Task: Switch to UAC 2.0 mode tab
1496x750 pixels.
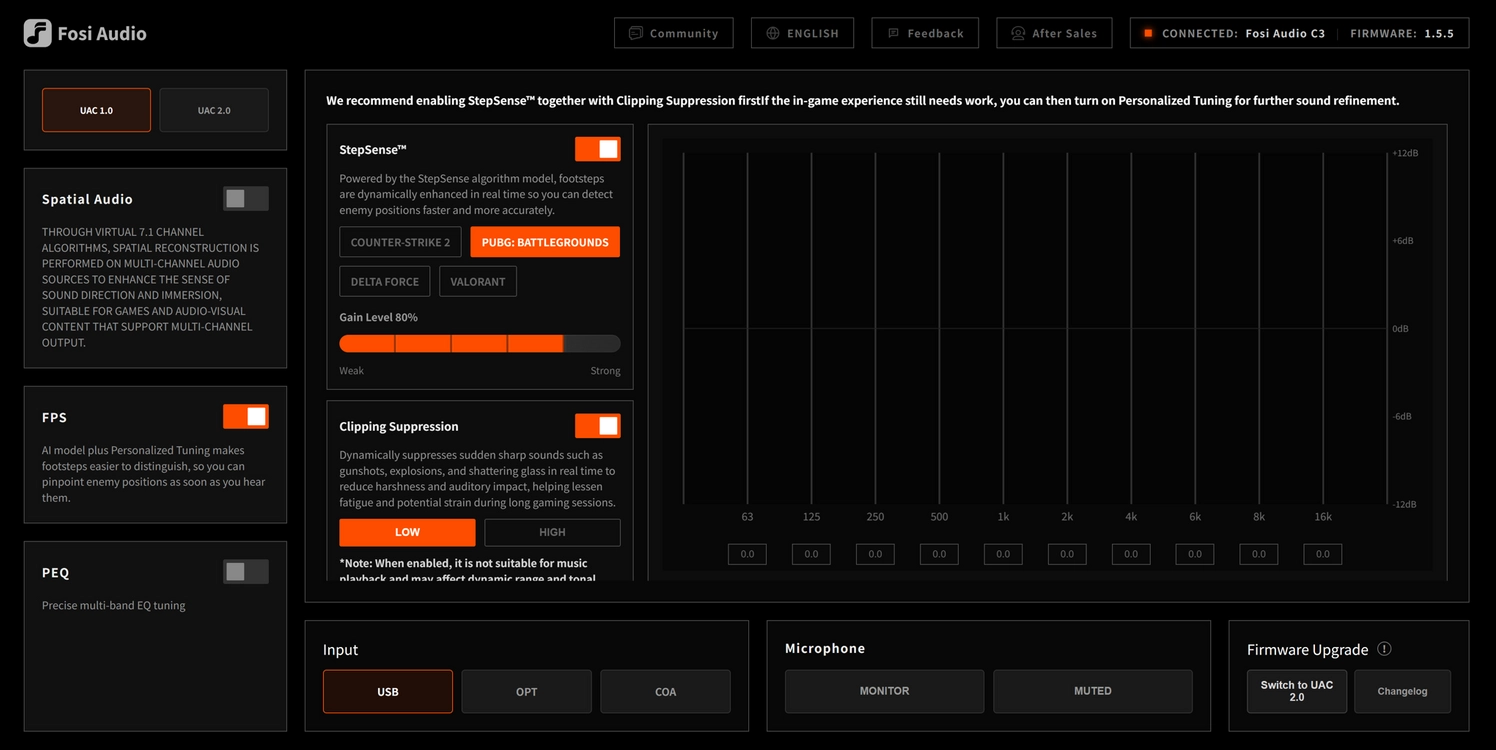Action: click(214, 110)
